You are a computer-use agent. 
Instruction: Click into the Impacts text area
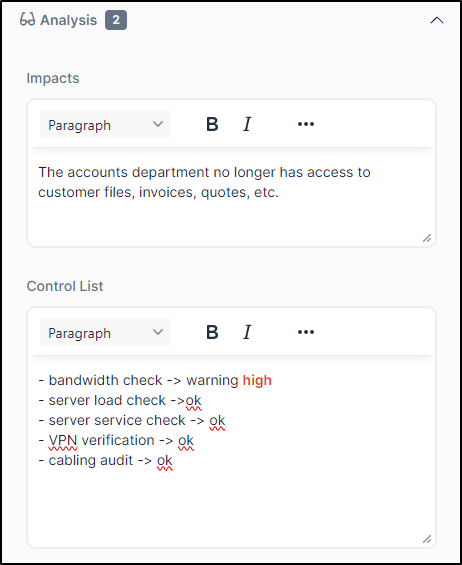[231, 197]
